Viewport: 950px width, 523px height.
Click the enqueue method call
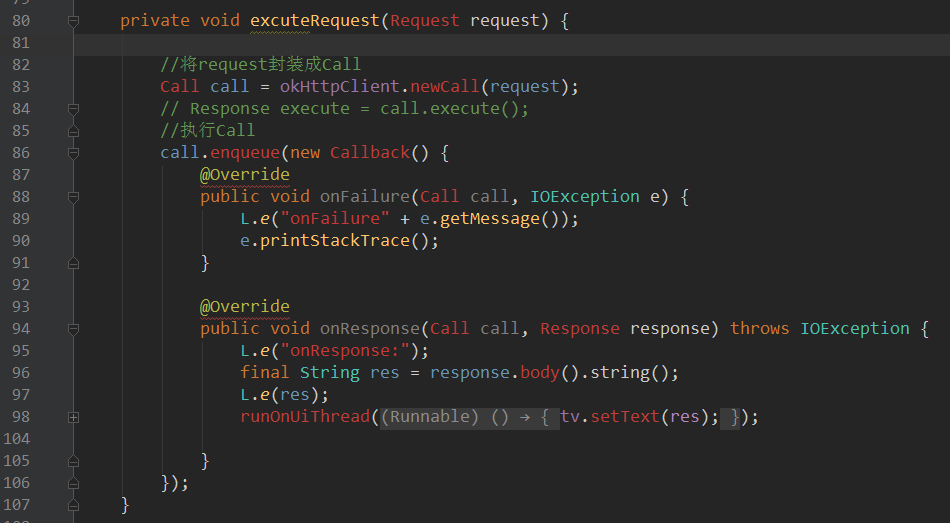click(x=245, y=153)
